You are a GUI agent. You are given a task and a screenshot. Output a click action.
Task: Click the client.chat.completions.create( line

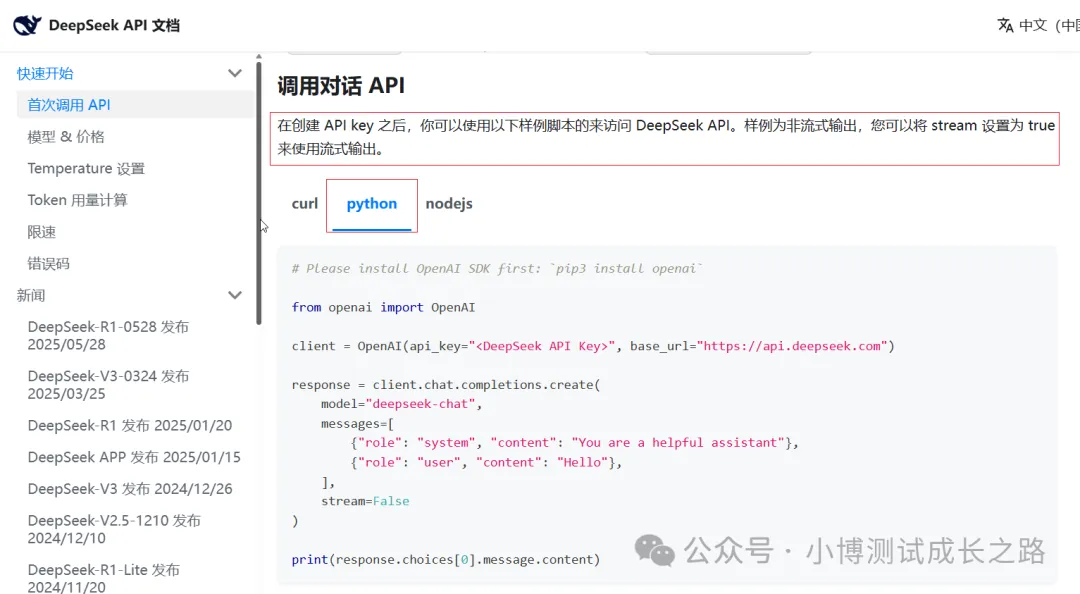[446, 385]
